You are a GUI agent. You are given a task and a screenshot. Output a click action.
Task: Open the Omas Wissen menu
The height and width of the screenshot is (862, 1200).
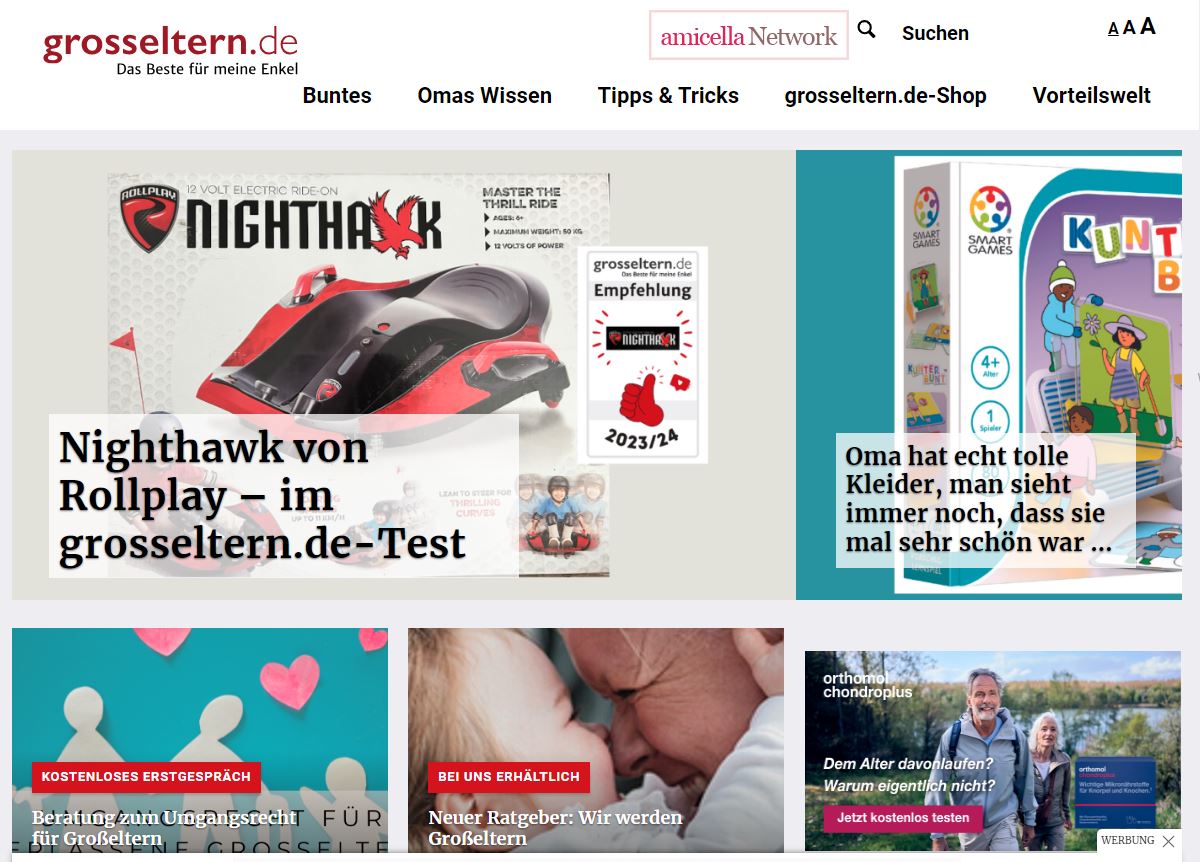click(485, 96)
